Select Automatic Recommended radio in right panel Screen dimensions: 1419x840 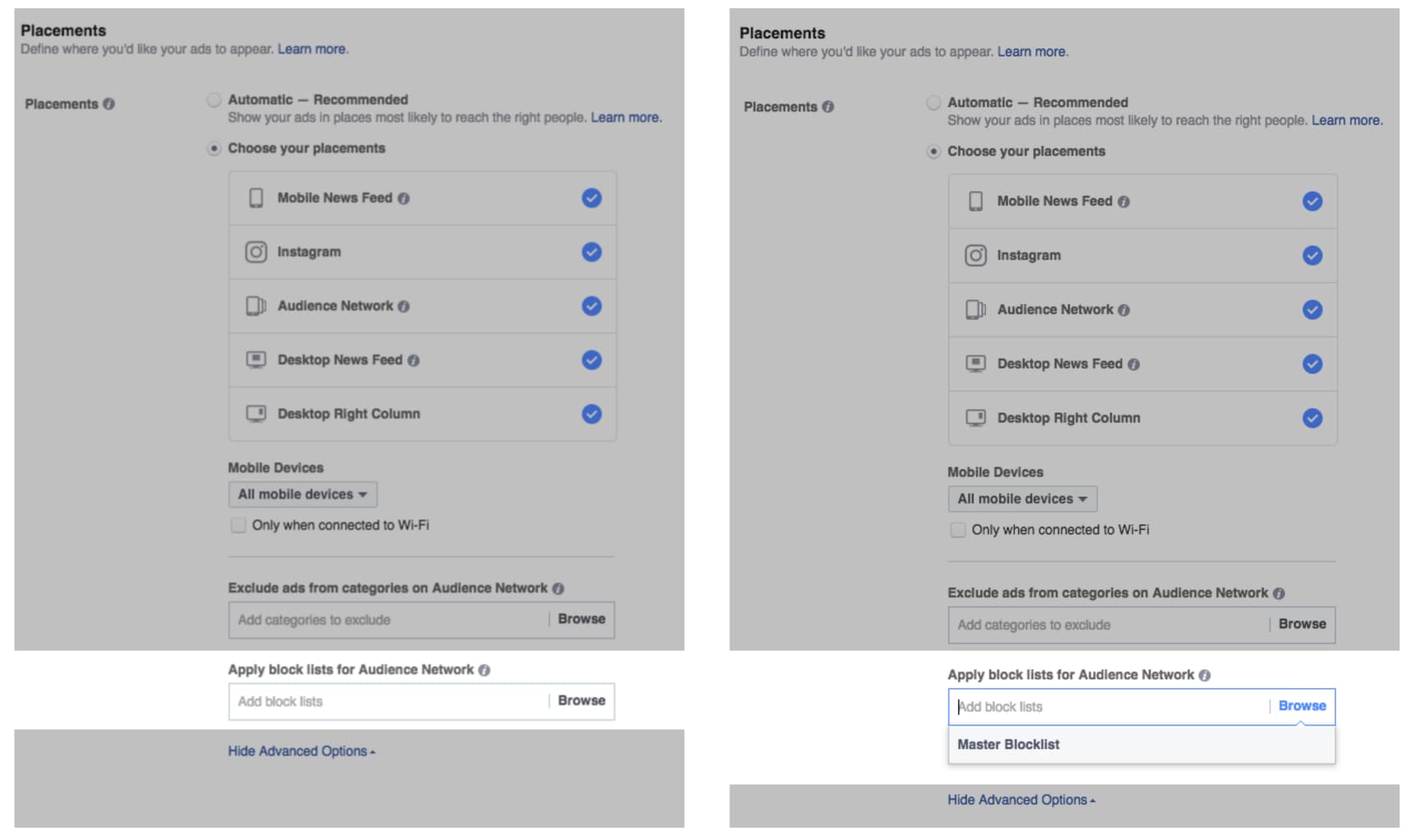pyautogui.click(x=933, y=103)
